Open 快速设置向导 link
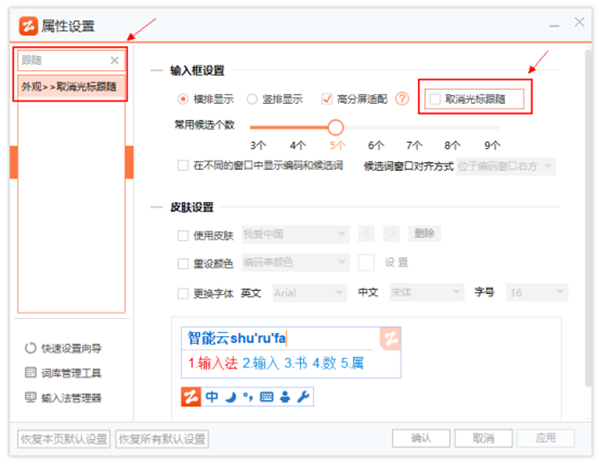 (x=71, y=348)
